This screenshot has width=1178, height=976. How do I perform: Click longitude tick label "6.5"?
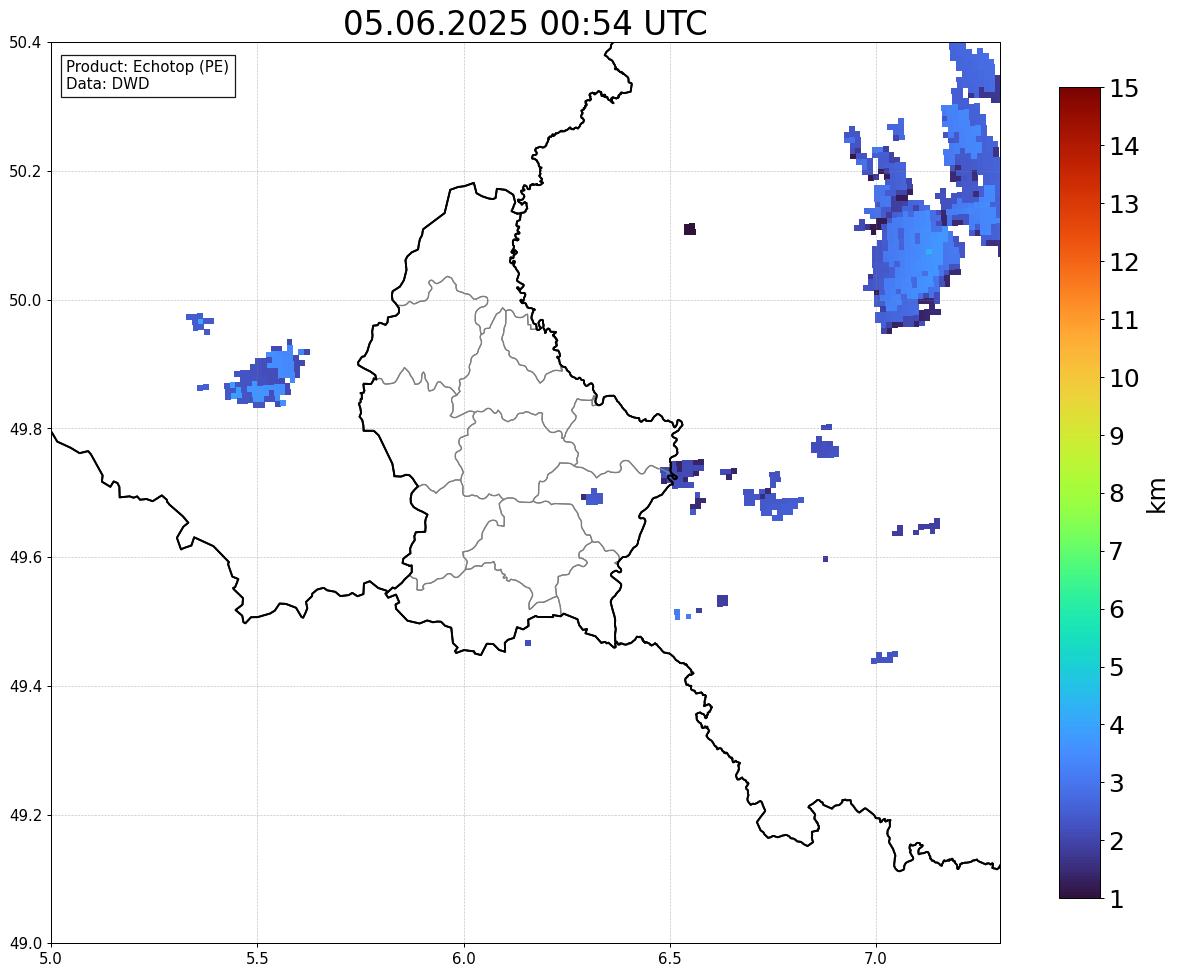(670, 958)
